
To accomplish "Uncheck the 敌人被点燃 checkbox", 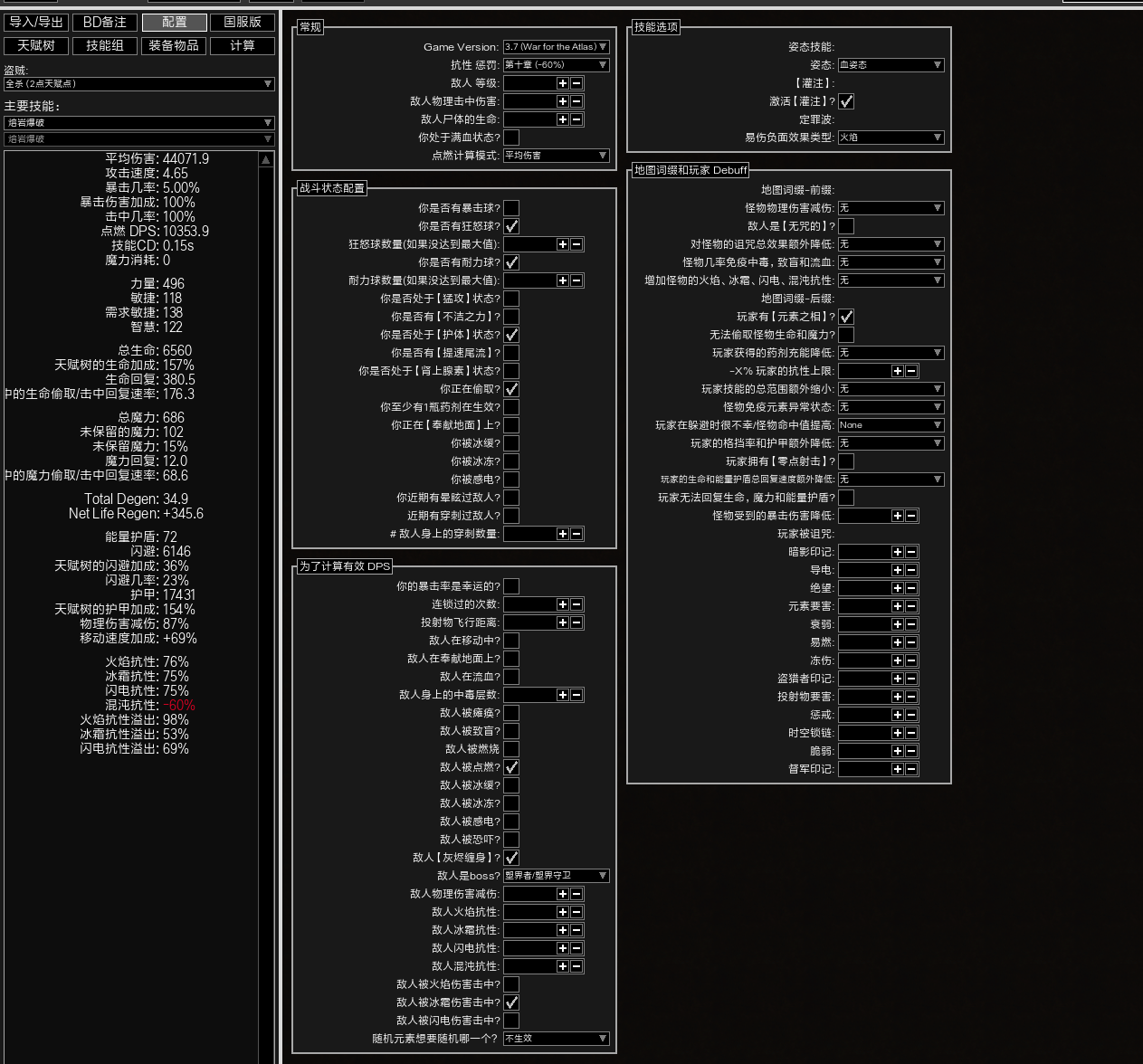I will 511,767.
